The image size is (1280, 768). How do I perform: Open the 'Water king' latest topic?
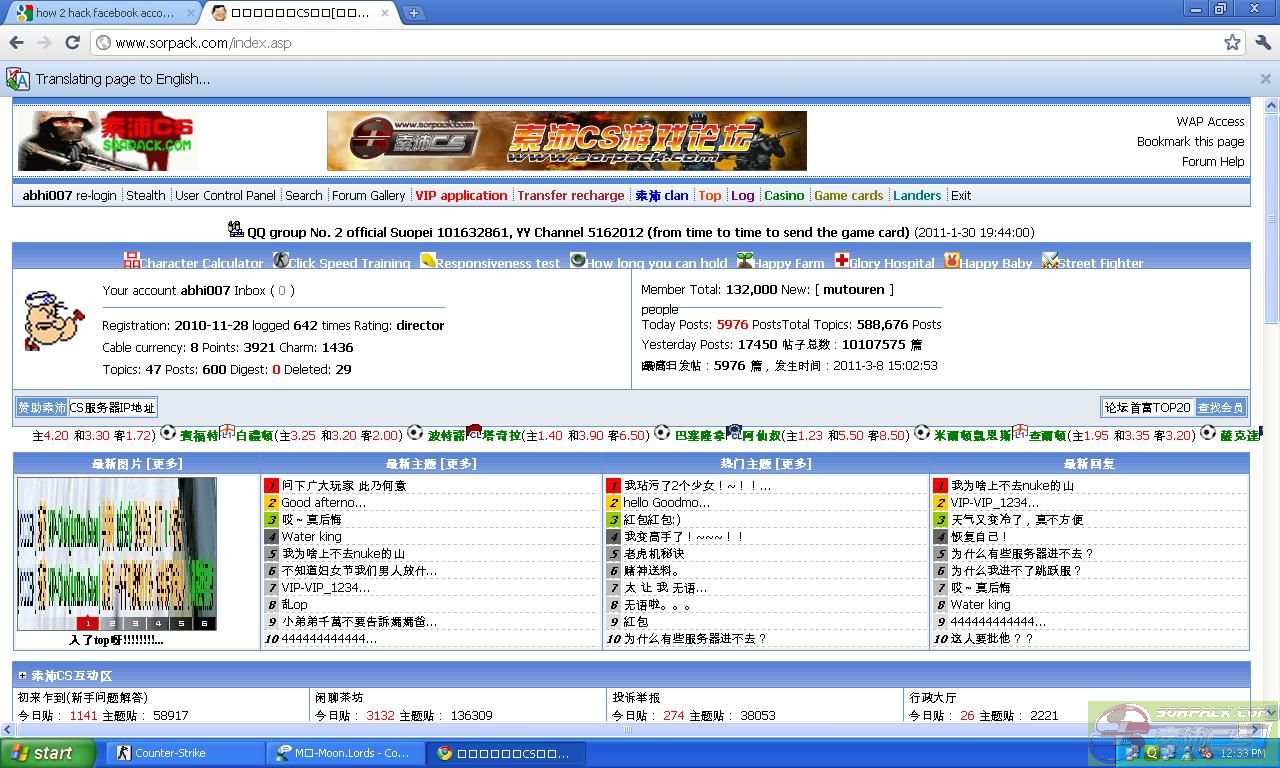[311, 537]
